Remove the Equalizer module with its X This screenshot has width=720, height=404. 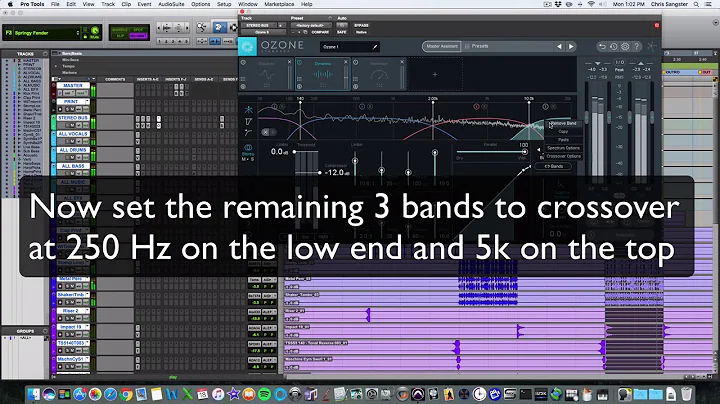(289, 62)
